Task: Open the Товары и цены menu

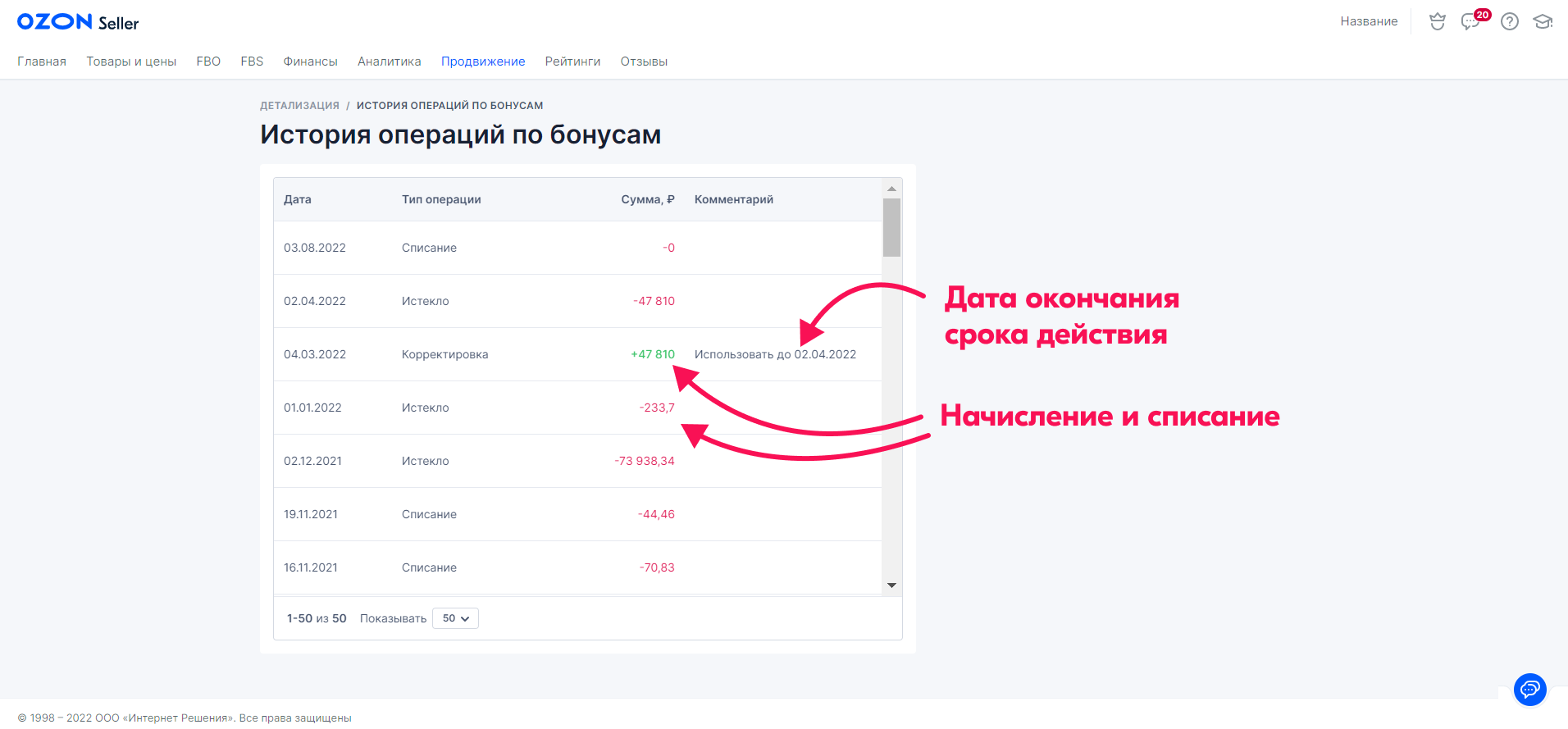Action: click(131, 62)
